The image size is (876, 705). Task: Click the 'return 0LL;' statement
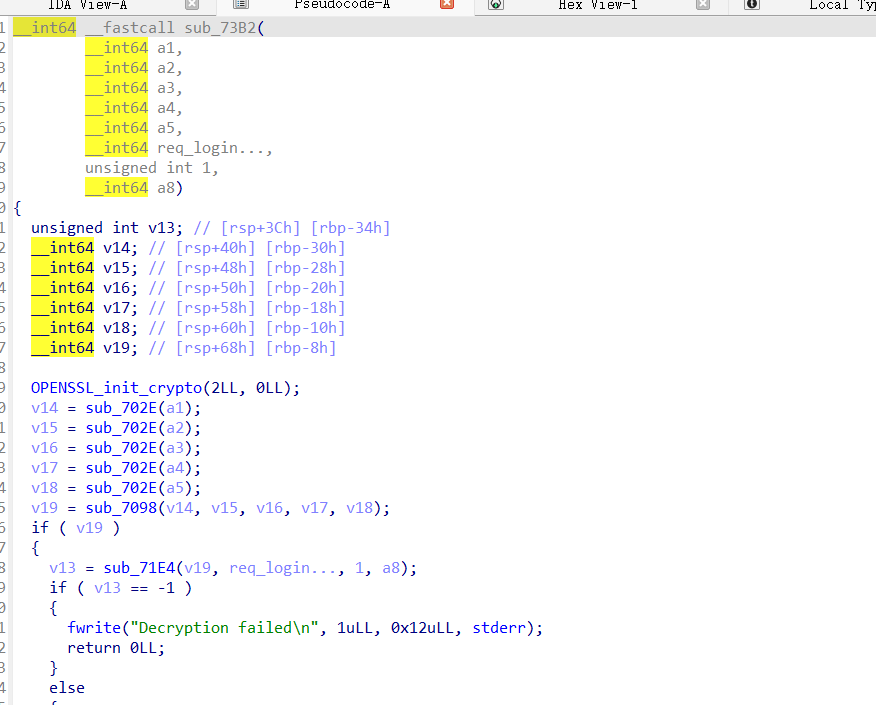[x=116, y=648]
